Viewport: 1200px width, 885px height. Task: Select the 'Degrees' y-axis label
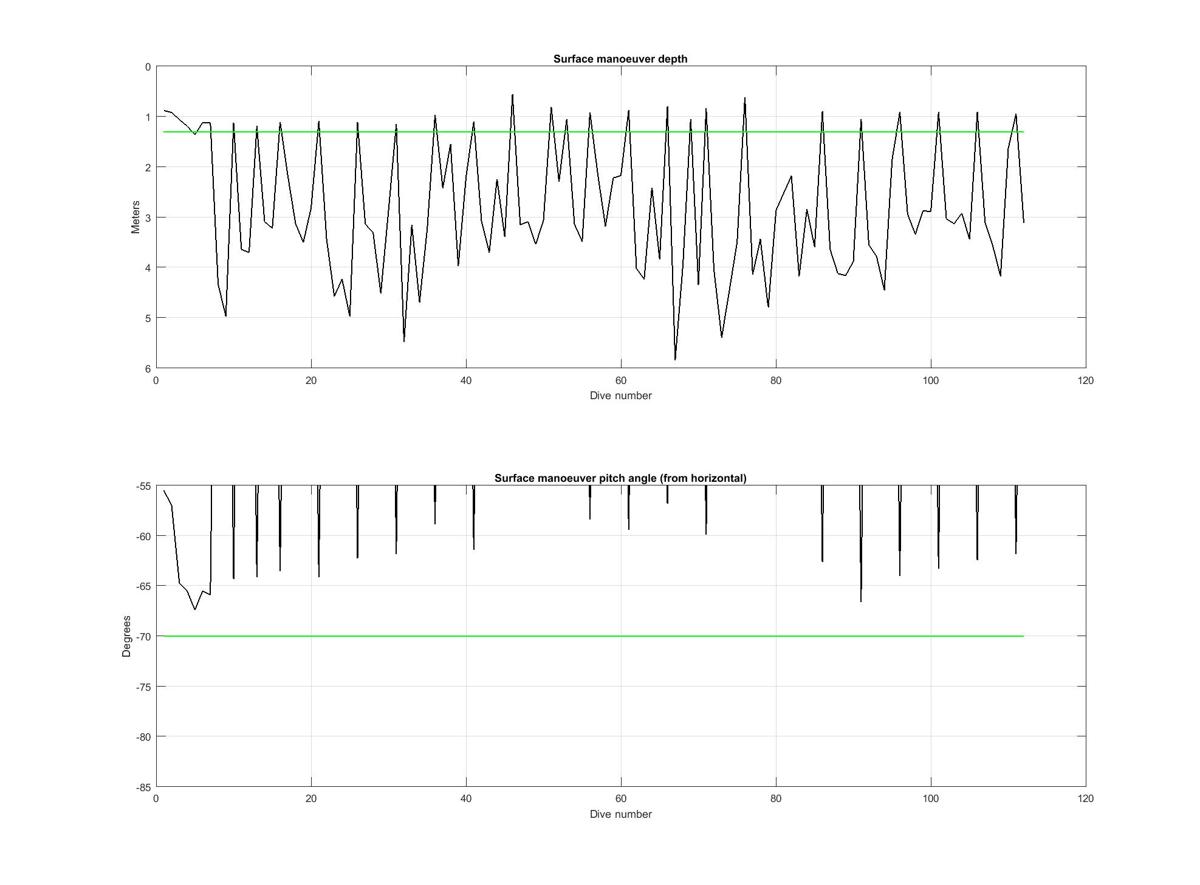click(127, 636)
